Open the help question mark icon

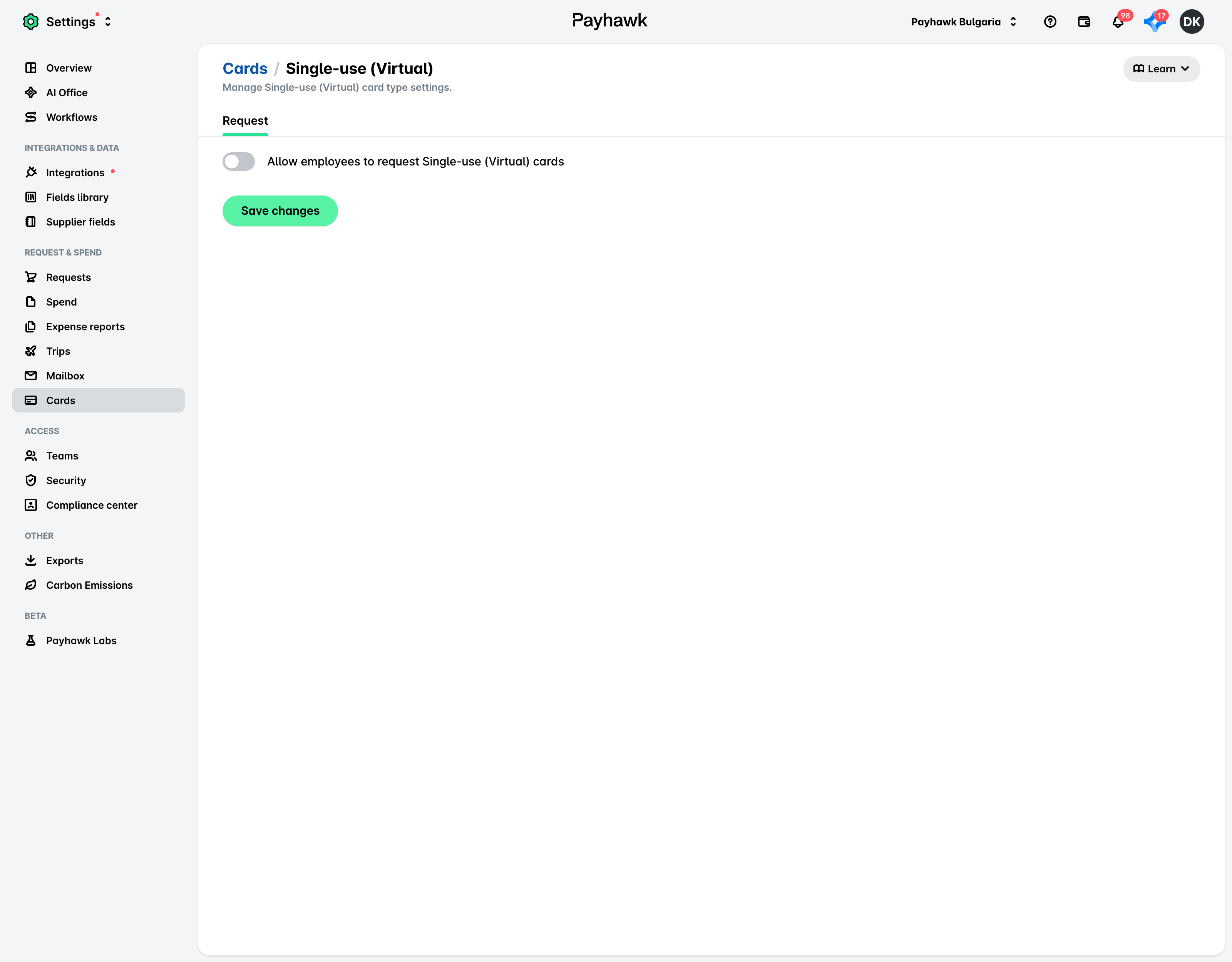point(1050,22)
